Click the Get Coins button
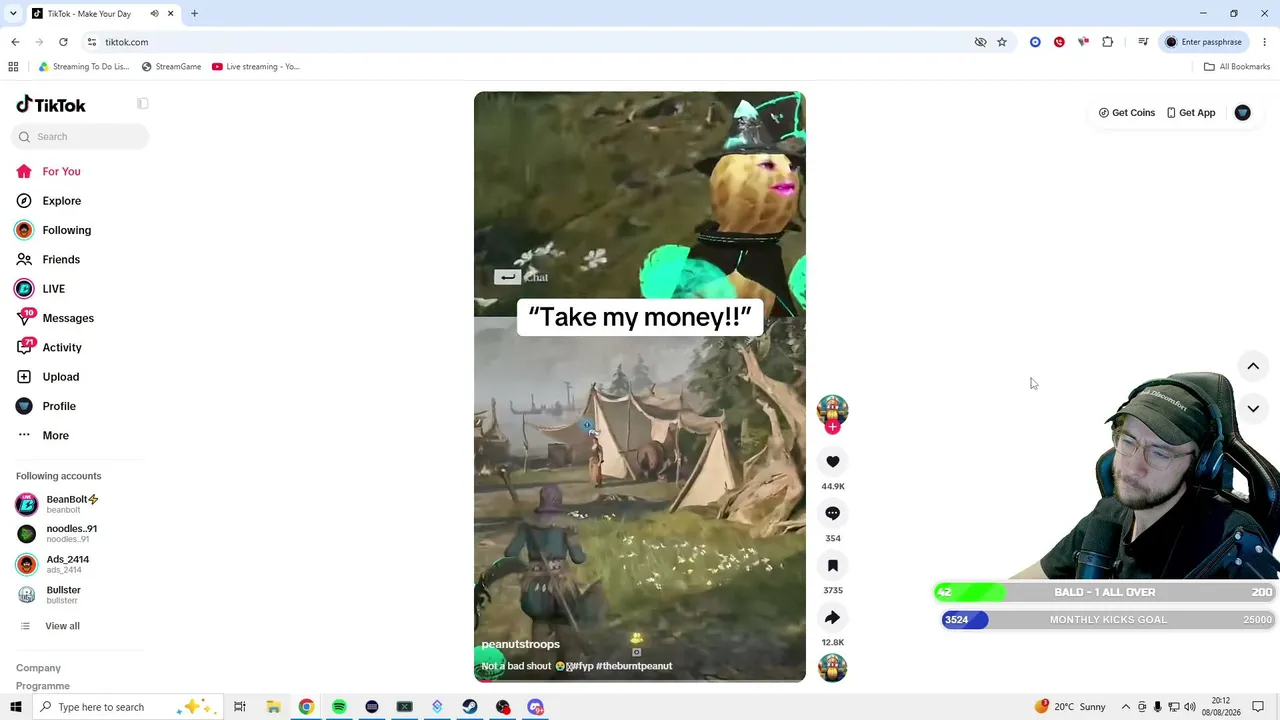 pyautogui.click(x=1127, y=113)
